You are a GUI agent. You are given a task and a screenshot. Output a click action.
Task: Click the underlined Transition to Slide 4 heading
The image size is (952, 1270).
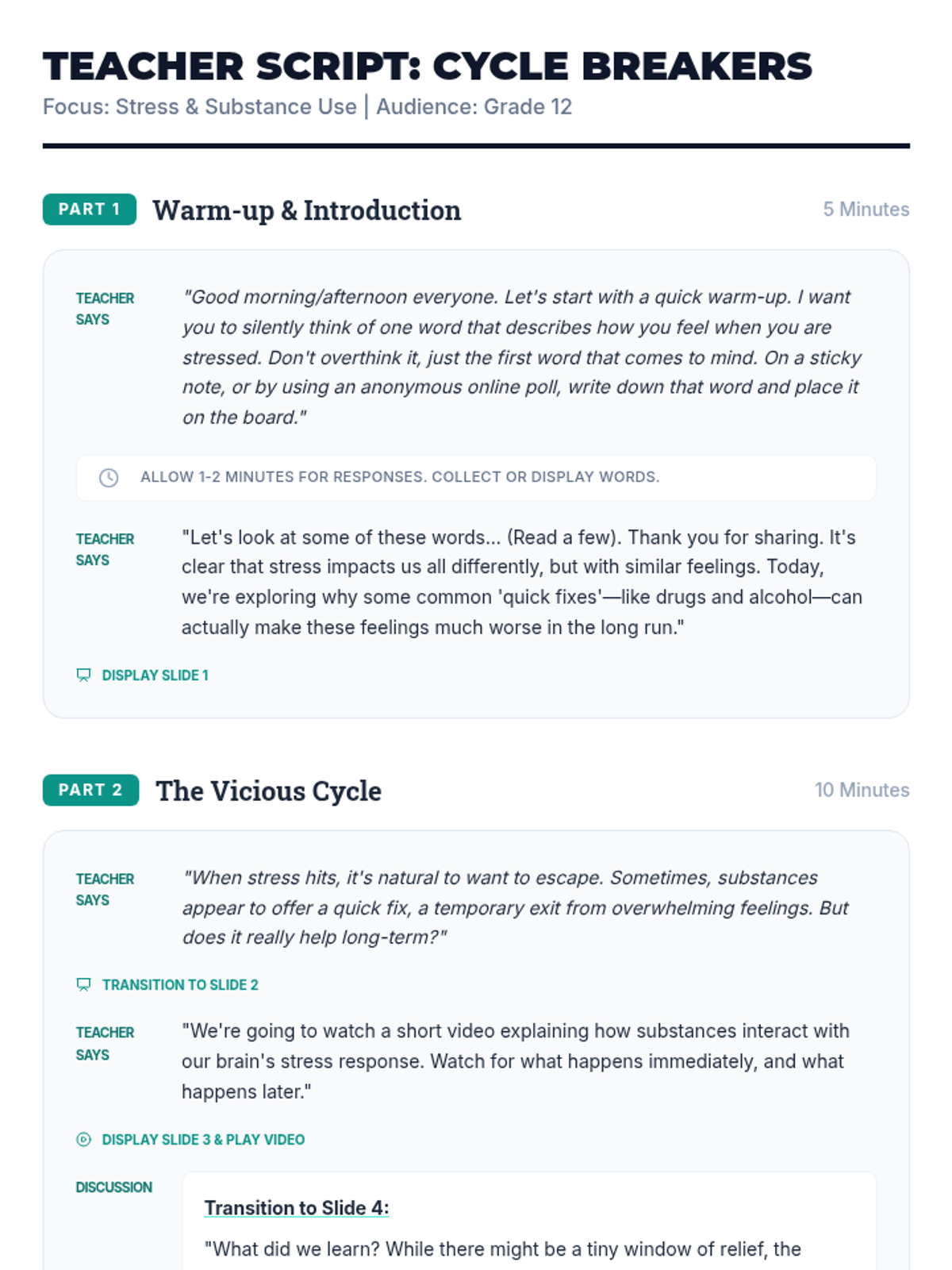(297, 1208)
